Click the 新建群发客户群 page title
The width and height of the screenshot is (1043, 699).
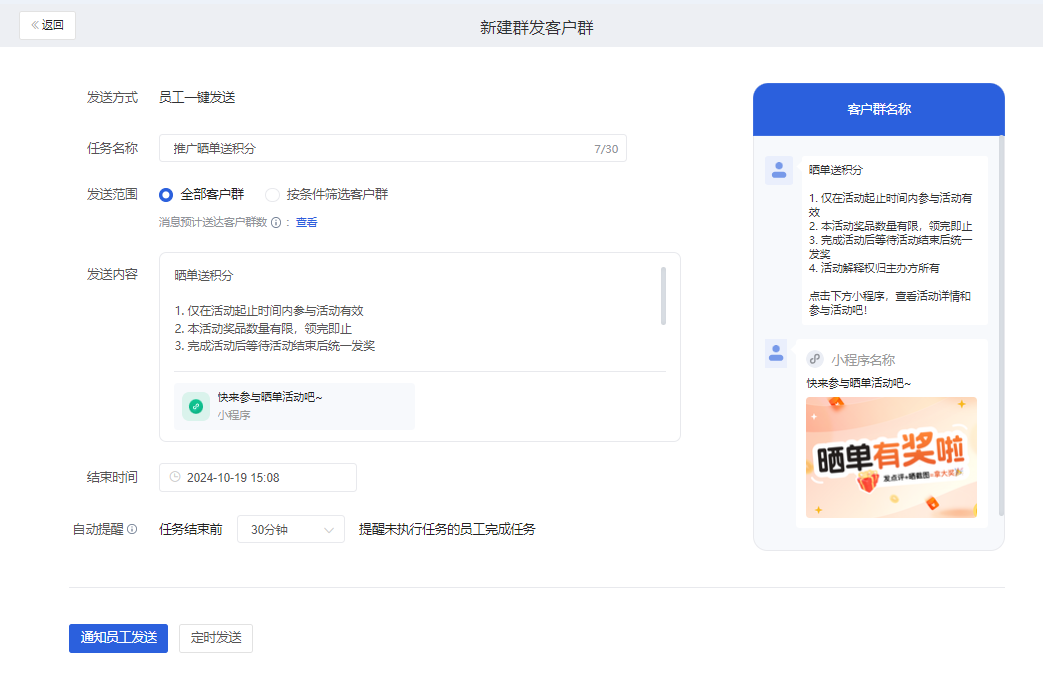point(537,27)
